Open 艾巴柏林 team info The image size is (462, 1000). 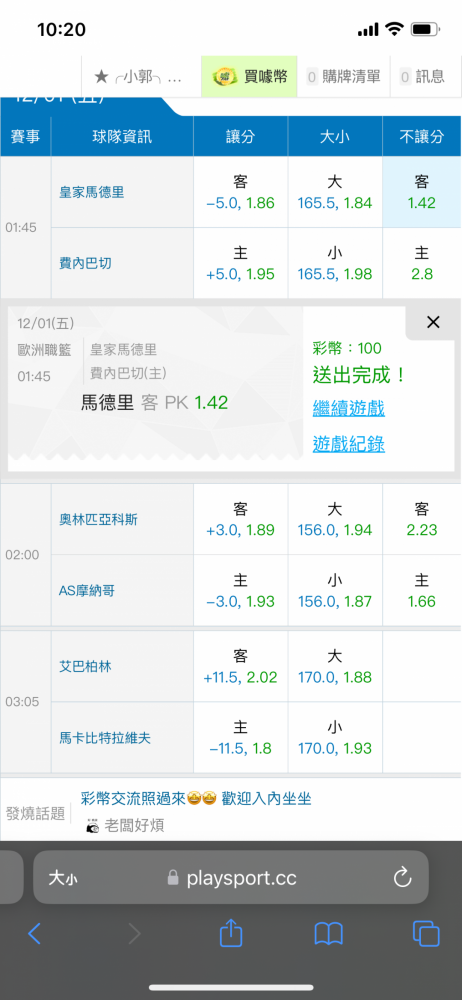click(x=86, y=666)
